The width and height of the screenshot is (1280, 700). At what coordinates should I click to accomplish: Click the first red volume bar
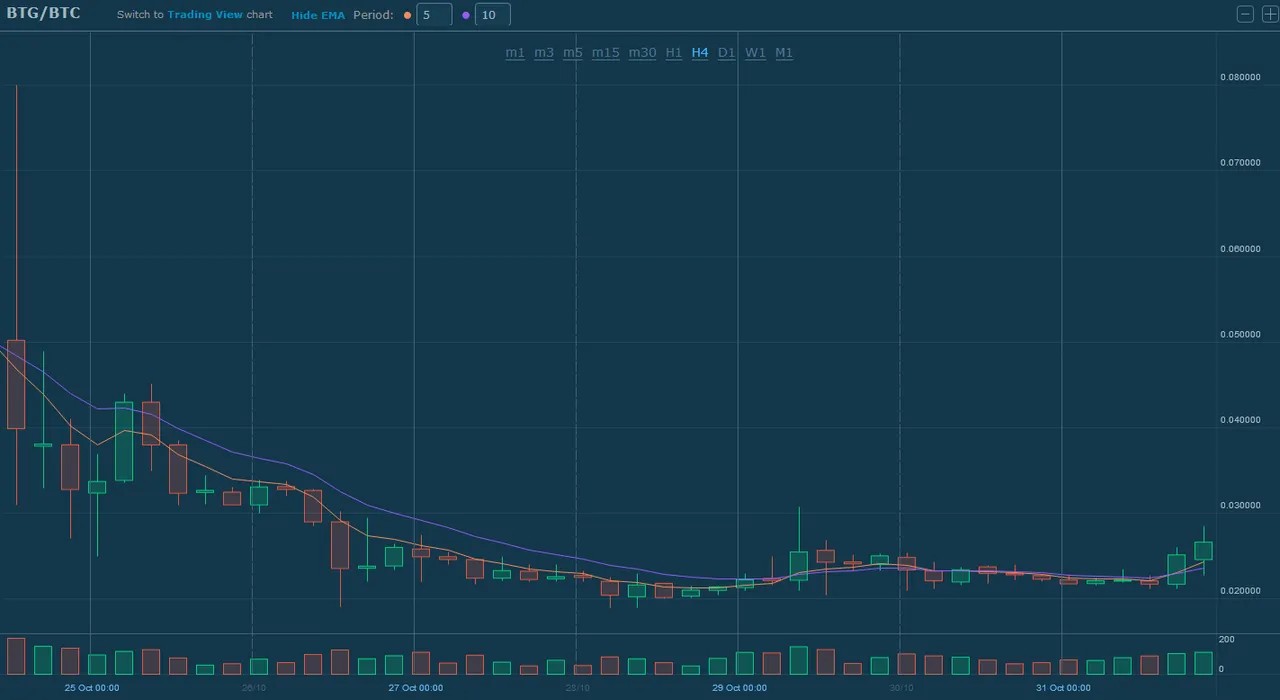(16, 656)
